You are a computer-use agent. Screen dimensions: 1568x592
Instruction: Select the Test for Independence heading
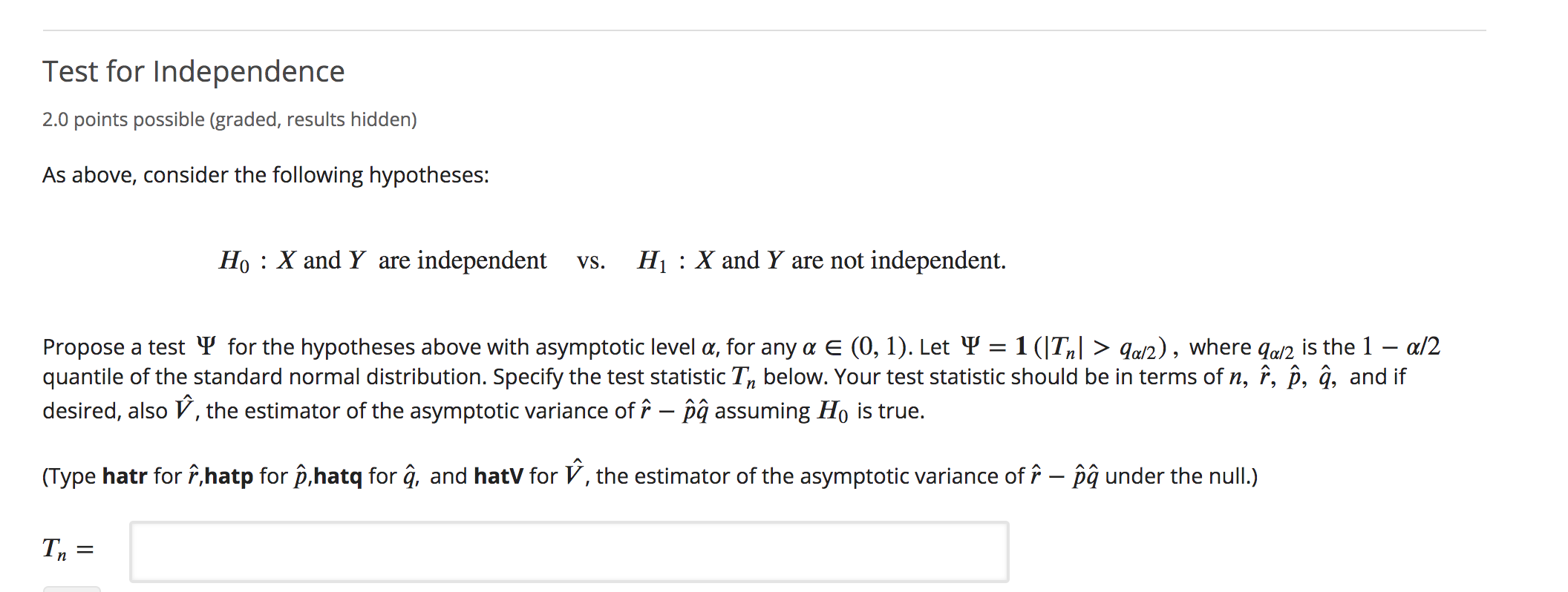click(192, 70)
